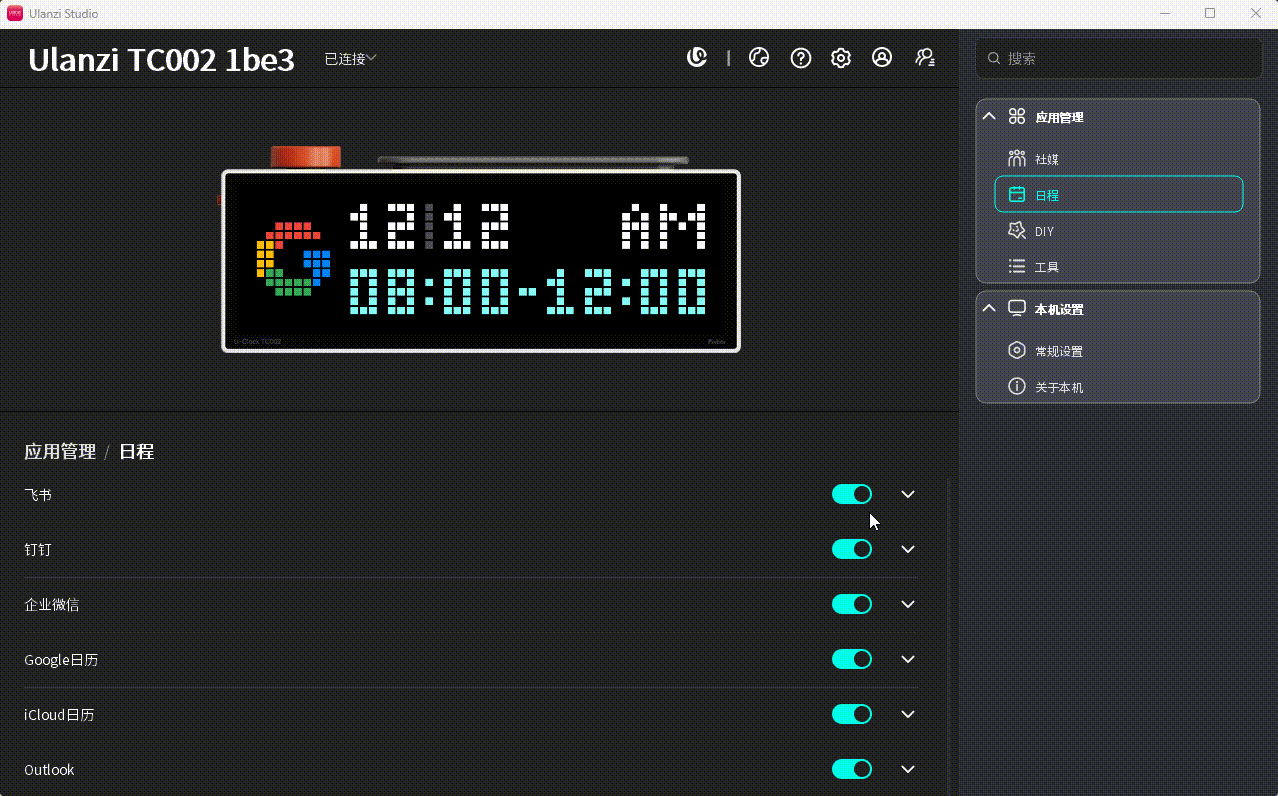Click the clock device preview image
Image resolution: width=1278 pixels, height=796 pixels.
point(480,250)
